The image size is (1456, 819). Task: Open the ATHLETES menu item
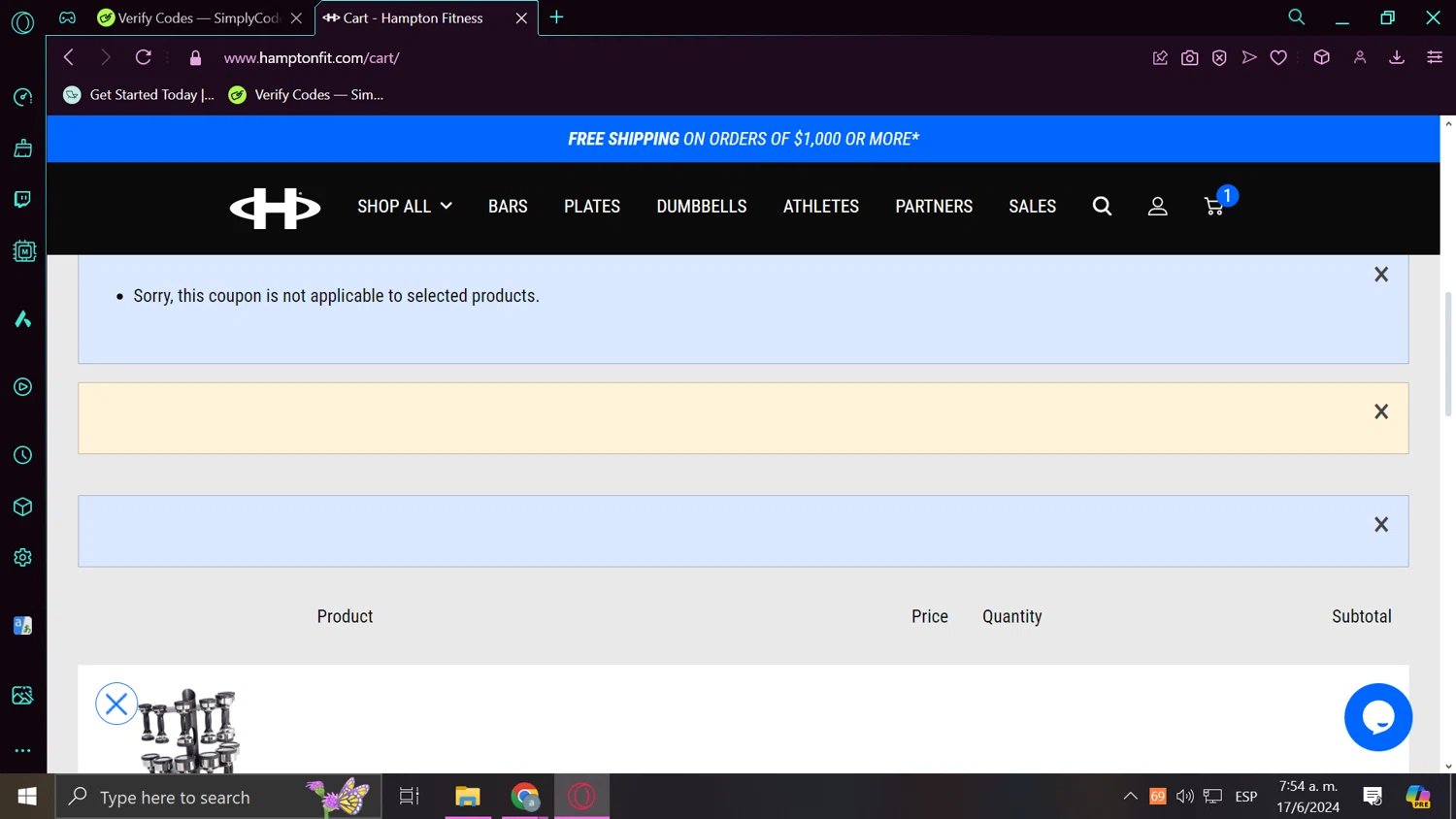coord(821,206)
